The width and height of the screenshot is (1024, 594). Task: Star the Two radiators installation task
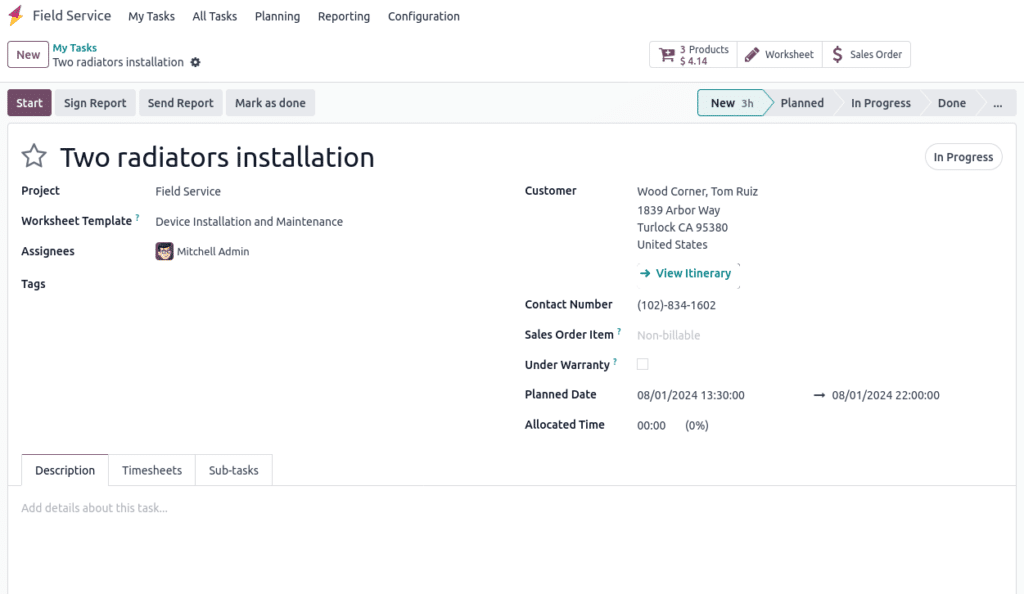pos(34,157)
